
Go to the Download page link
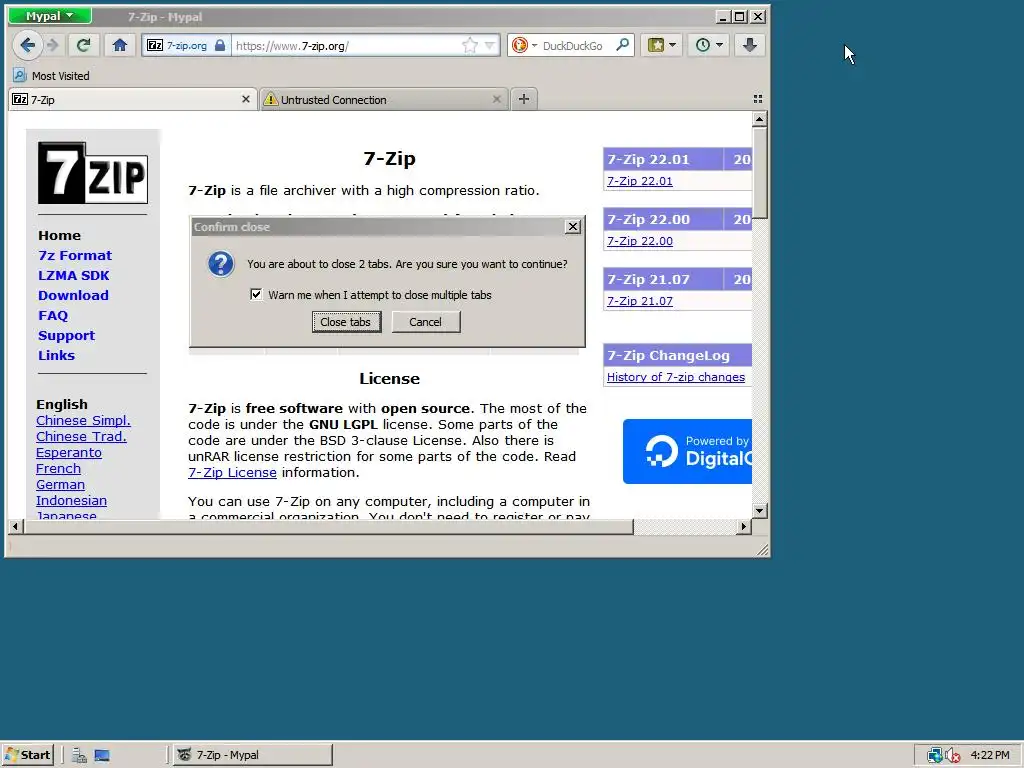[x=73, y=295]
